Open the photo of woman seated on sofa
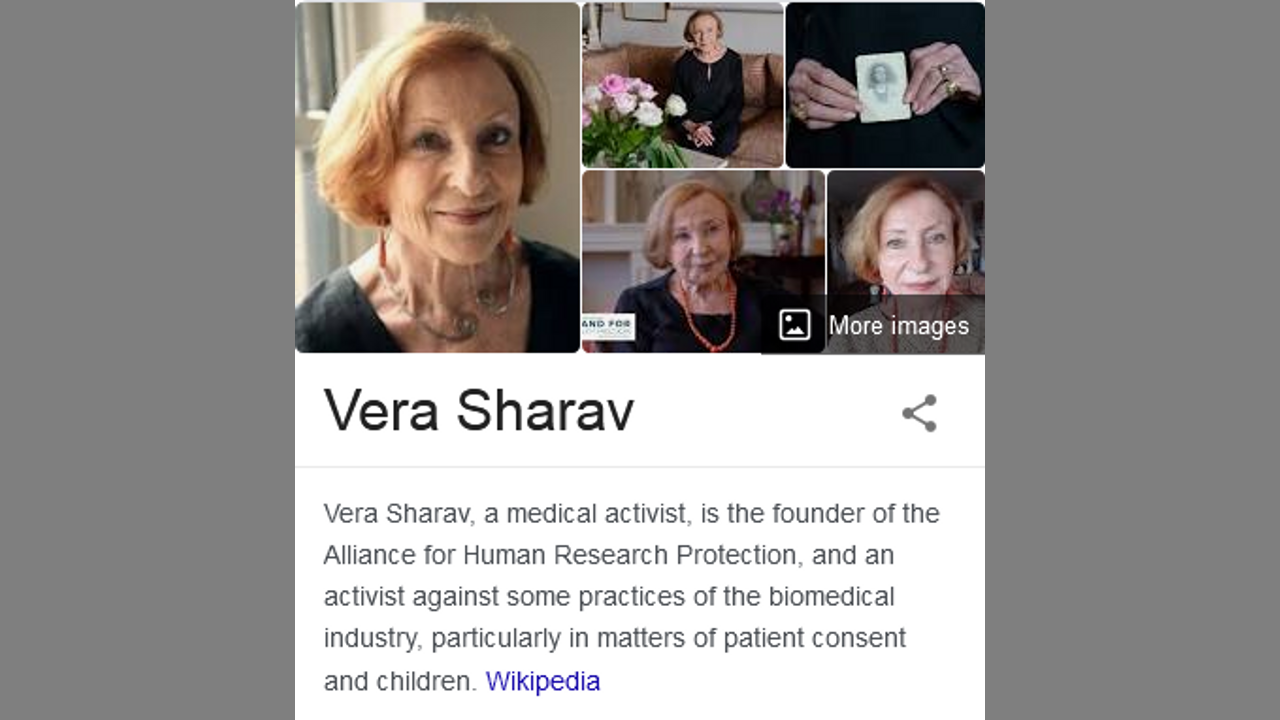 [x=683, y=85]
